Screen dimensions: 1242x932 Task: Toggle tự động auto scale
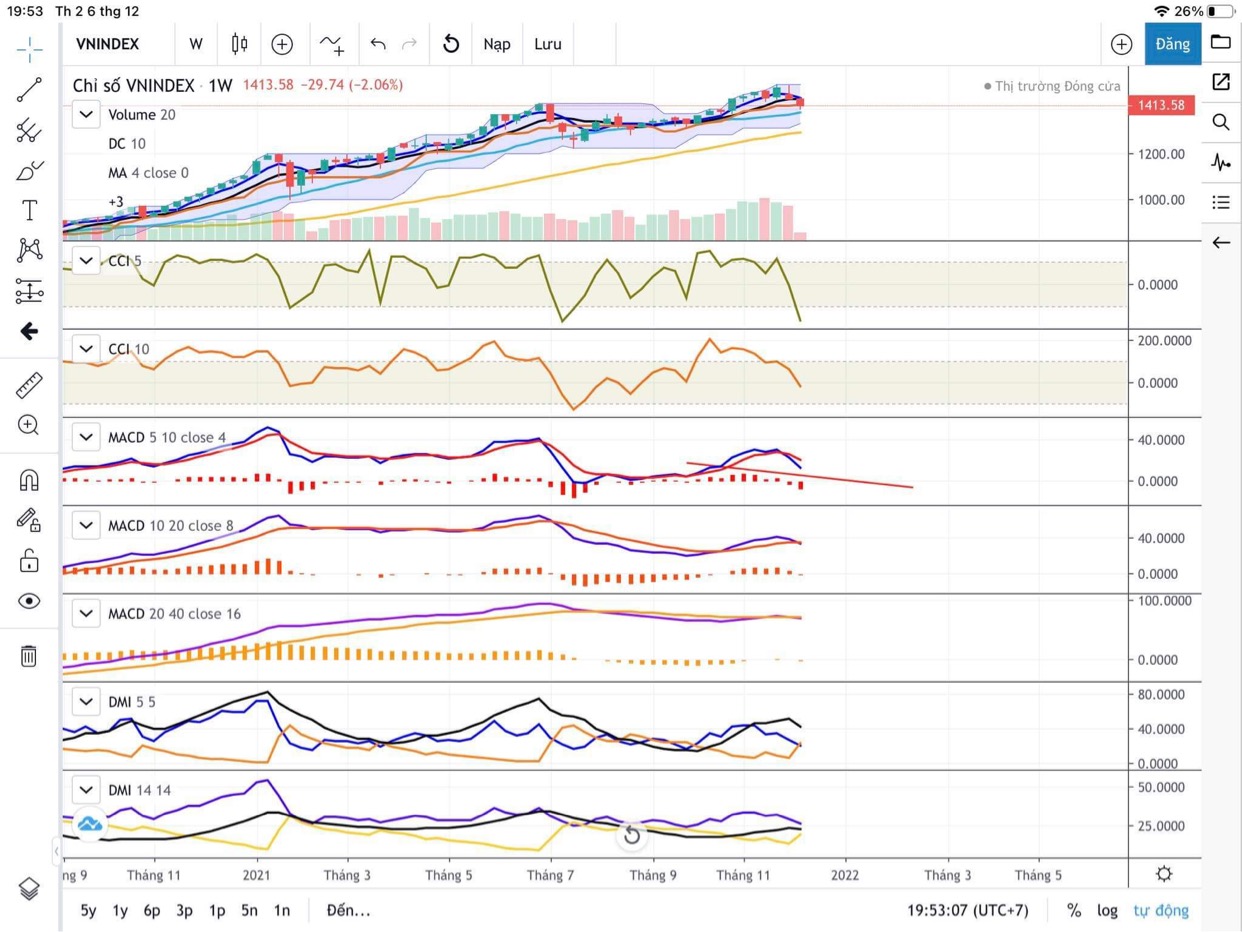pyautogui.click(x=1161, y=910)
